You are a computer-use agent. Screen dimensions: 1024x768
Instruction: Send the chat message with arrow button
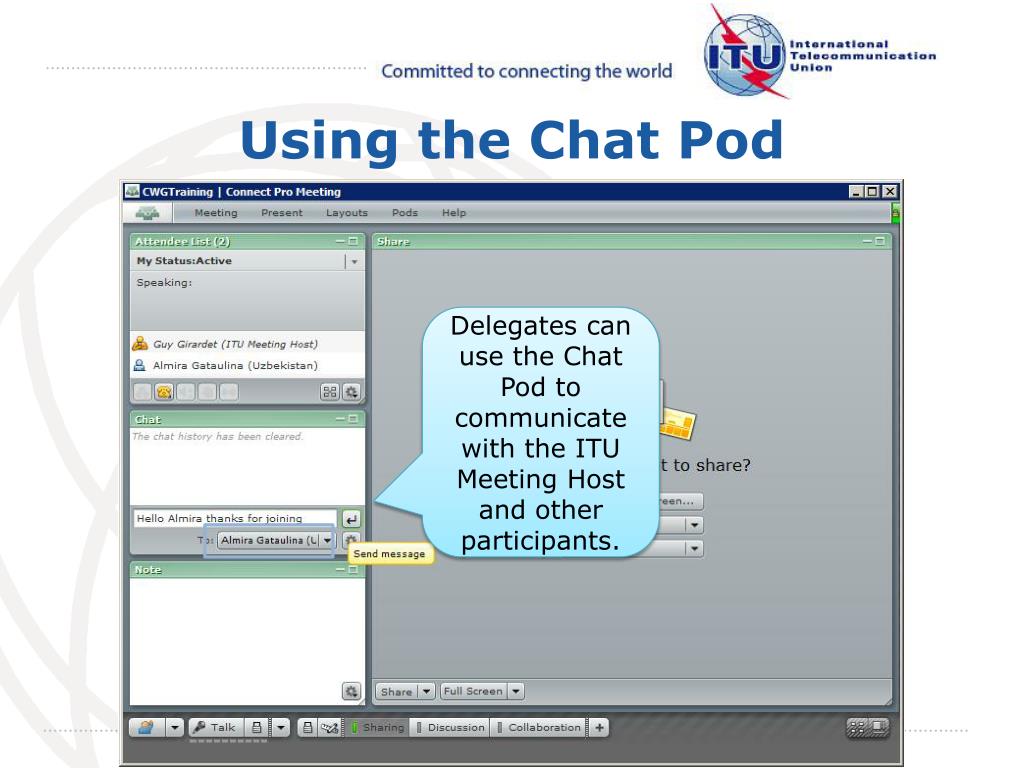click(351, 519)
